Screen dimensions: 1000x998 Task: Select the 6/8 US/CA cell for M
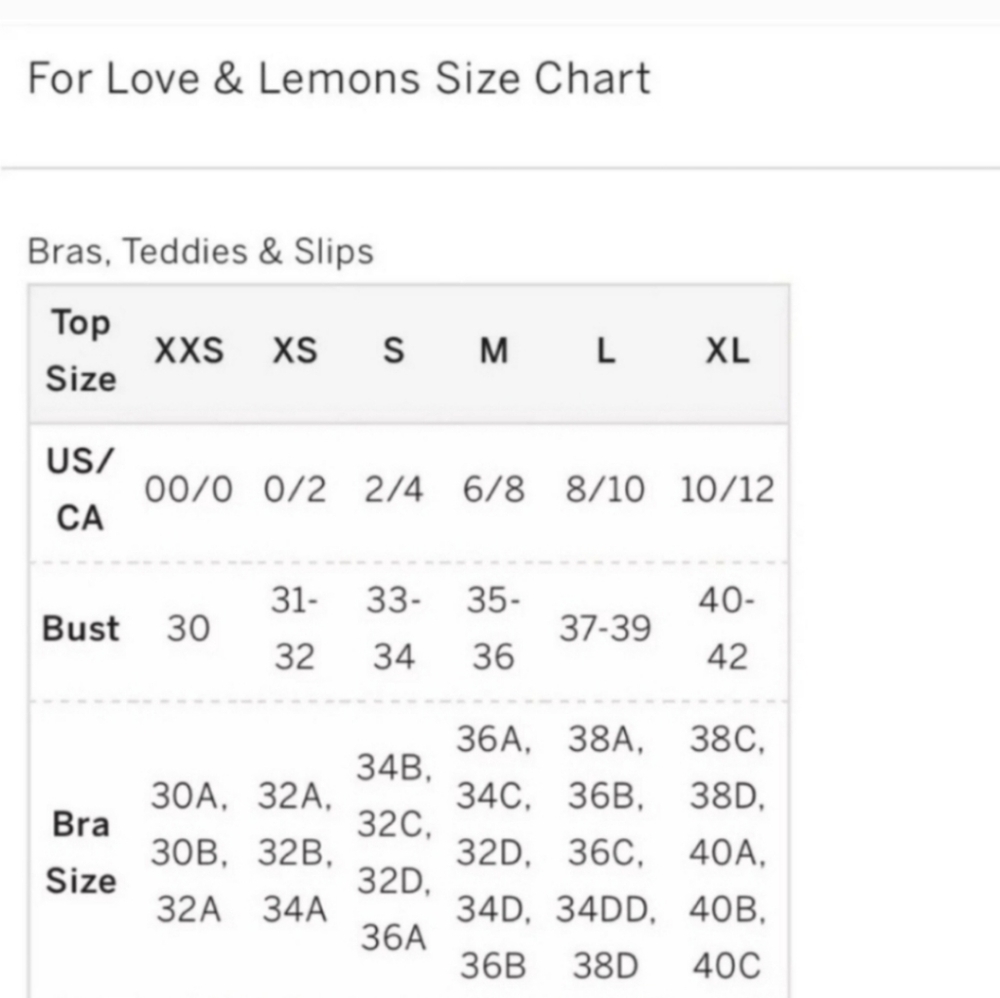494,490
